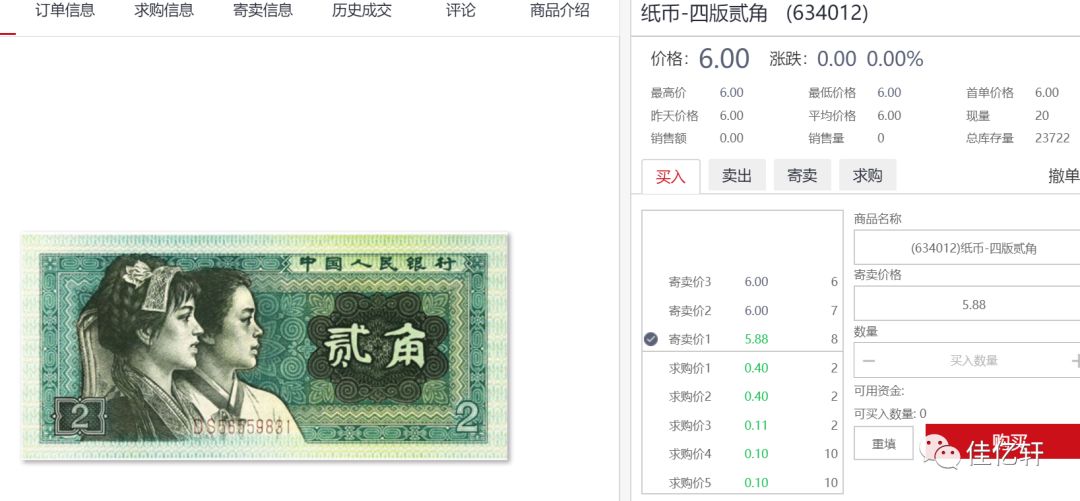Decrease quantity with the minus stepper

coord(869,360)
